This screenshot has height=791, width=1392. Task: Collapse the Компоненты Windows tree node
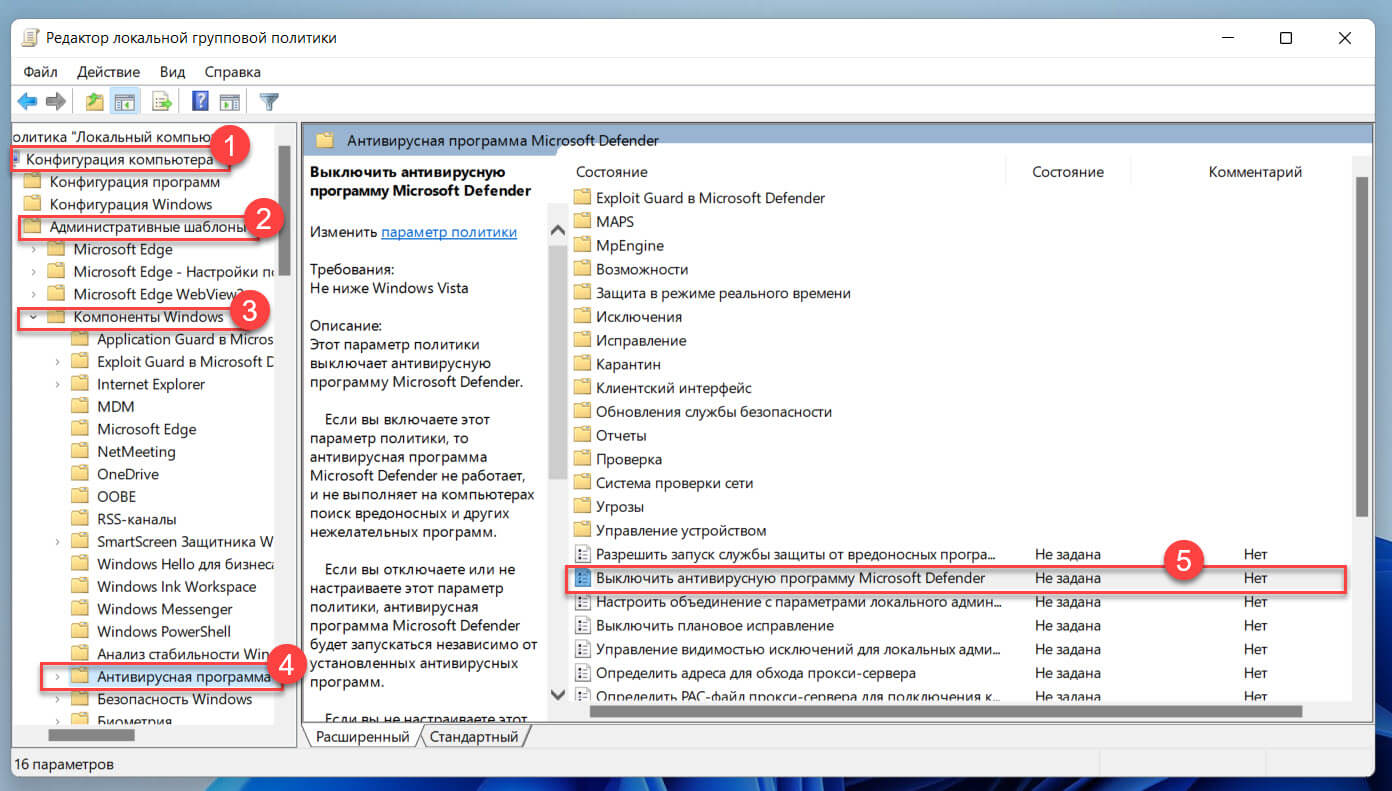(x=33, y=317)
